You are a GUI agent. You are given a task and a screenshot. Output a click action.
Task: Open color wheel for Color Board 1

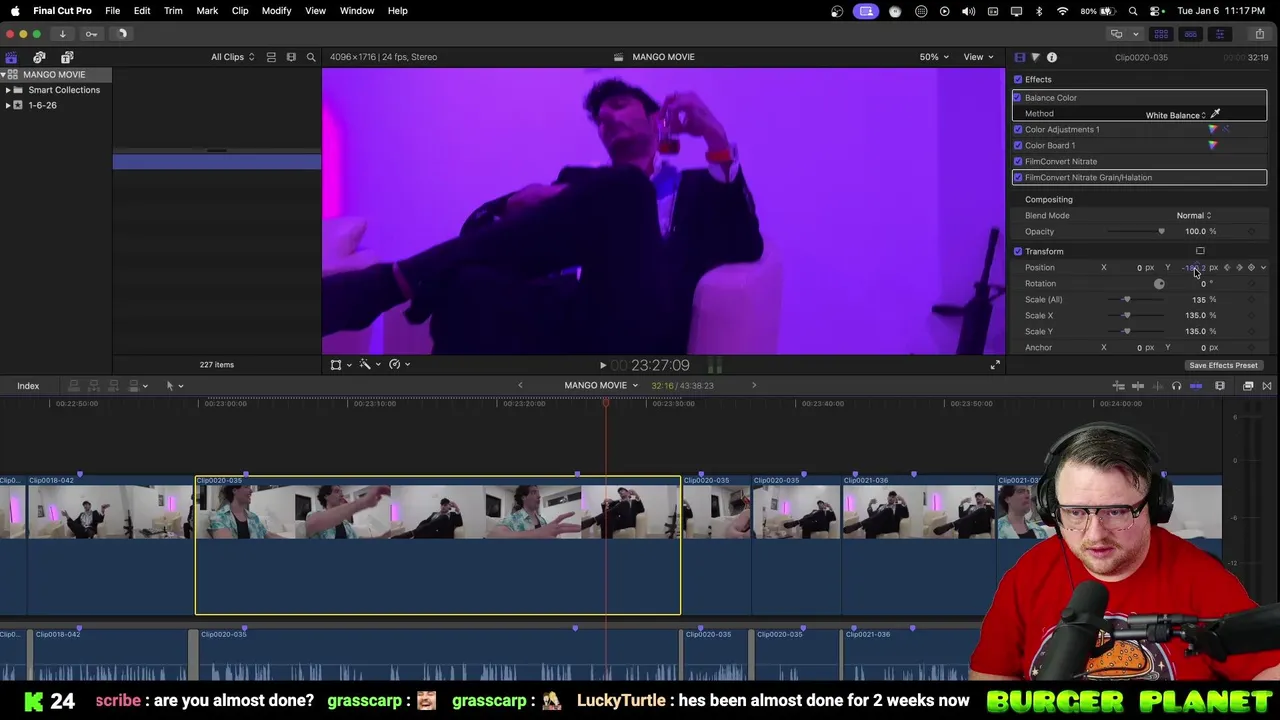click(x=1213, y=145)
